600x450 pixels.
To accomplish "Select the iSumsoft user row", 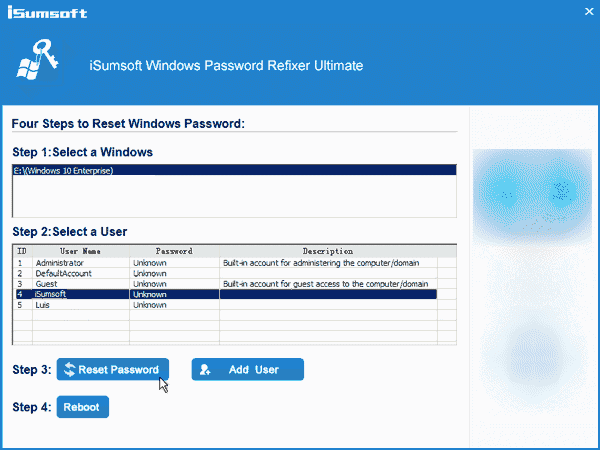I will tap(226, 294).
